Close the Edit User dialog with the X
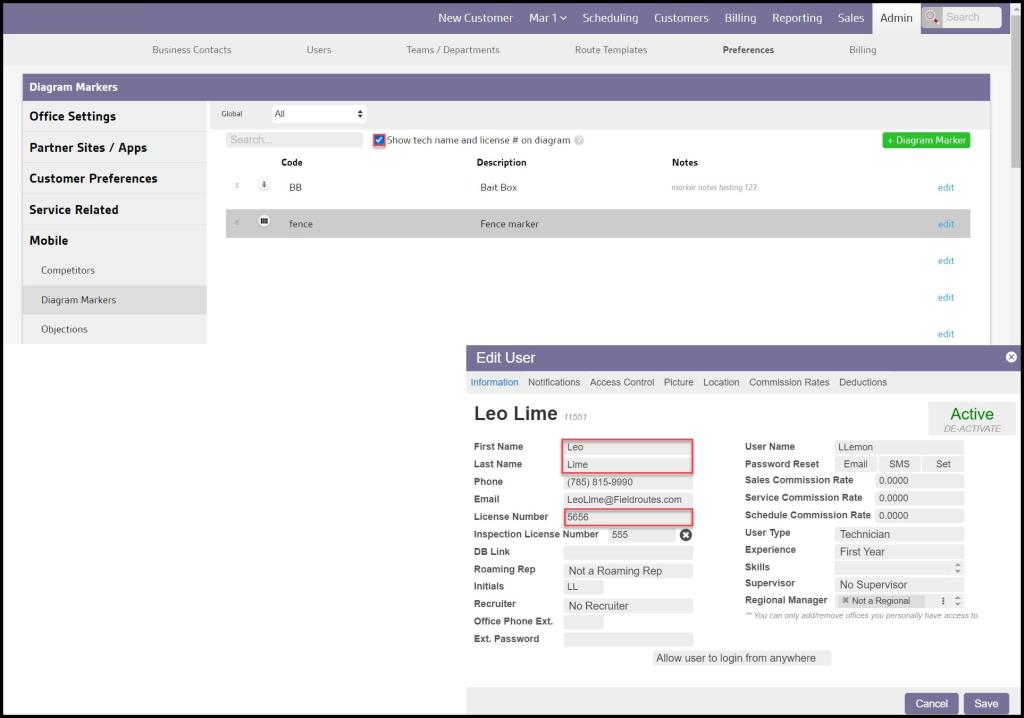1024x718 pixels. point(1011,357)
